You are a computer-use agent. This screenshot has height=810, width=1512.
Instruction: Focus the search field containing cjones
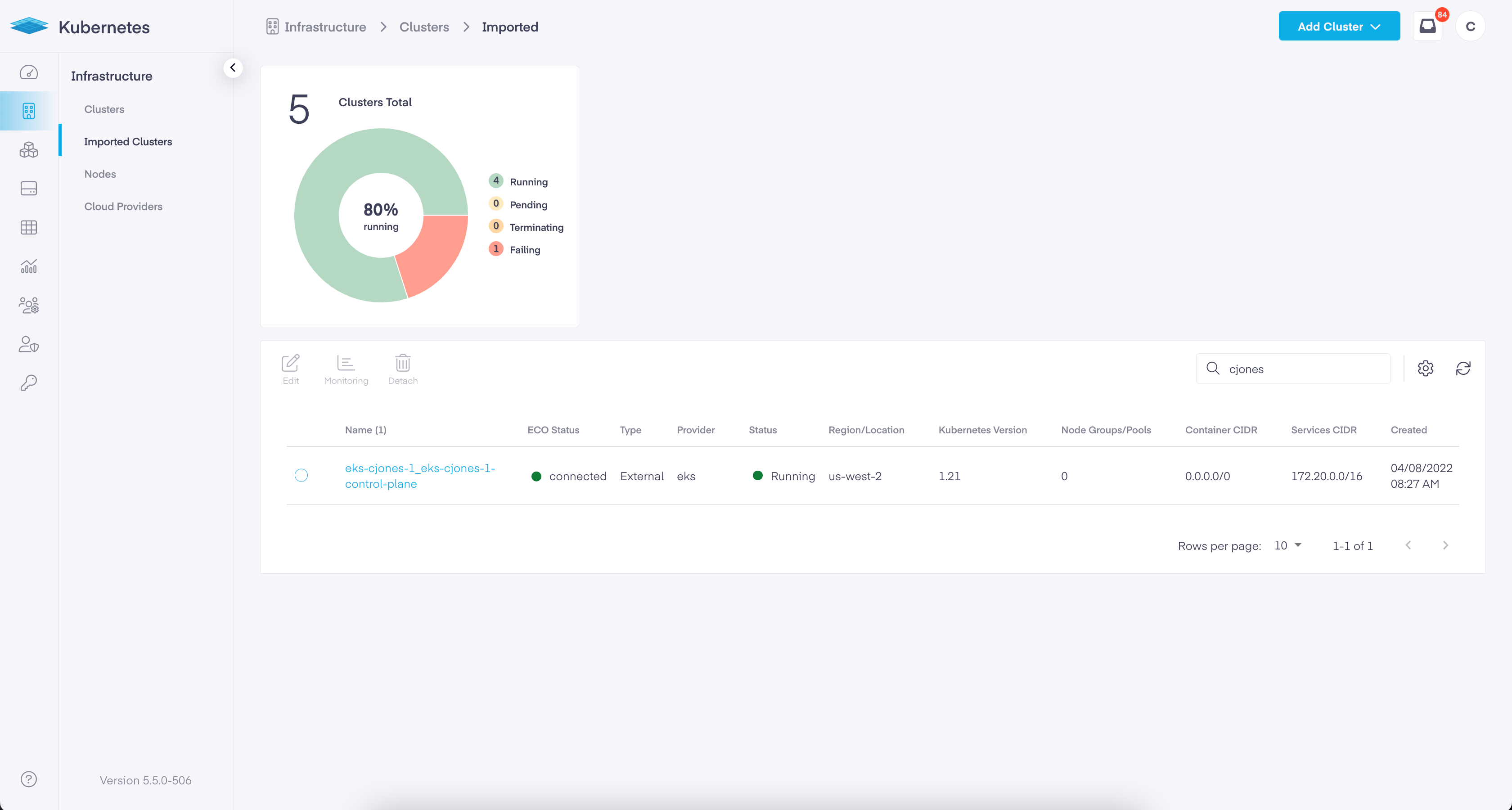click(x=1293, y=369)
